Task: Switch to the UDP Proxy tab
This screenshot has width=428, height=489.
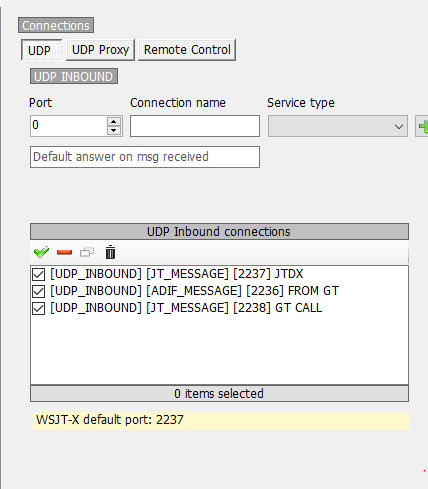Action: (x=100, y=50)
